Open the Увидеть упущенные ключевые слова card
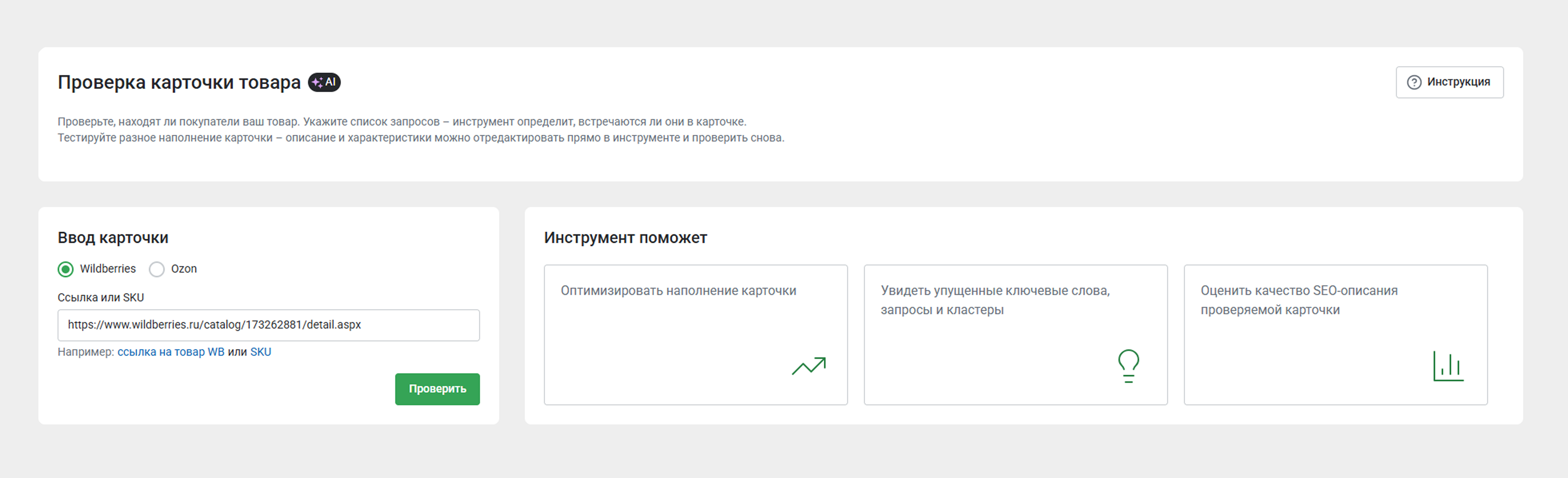1568x478 pixels. tap(1015, 334)
